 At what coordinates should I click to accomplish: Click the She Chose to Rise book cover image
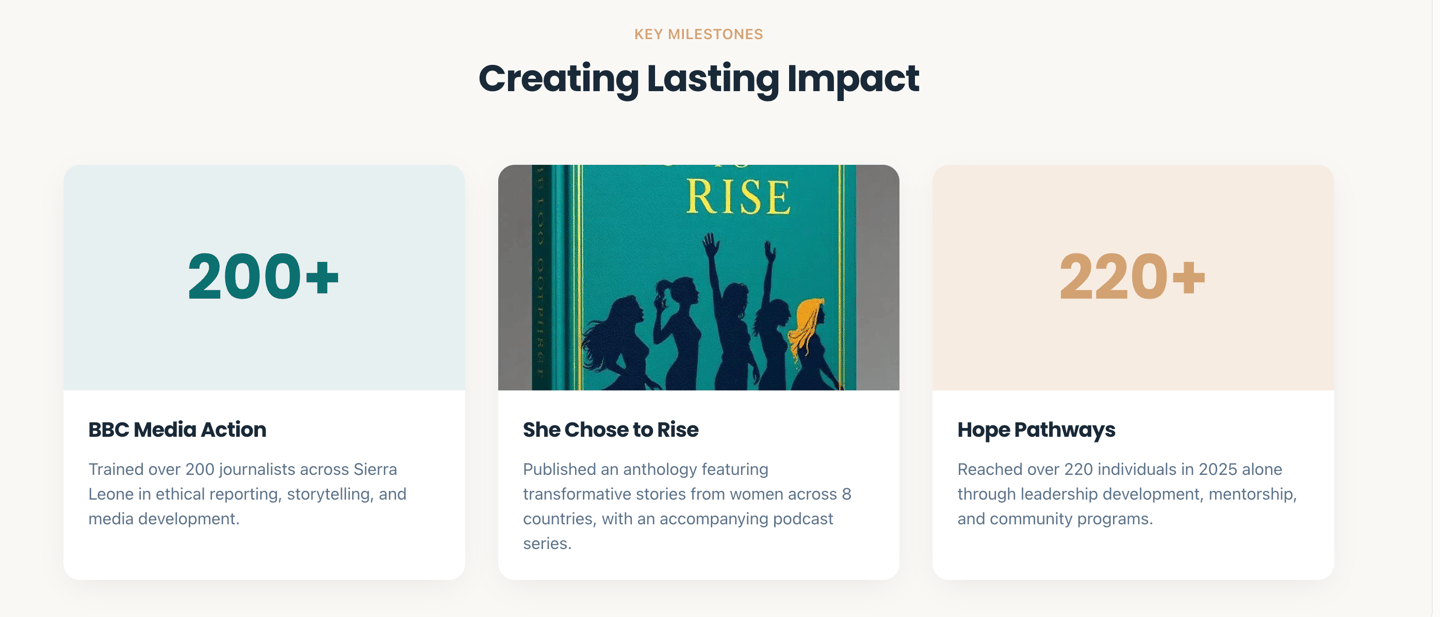click(698, 277)
